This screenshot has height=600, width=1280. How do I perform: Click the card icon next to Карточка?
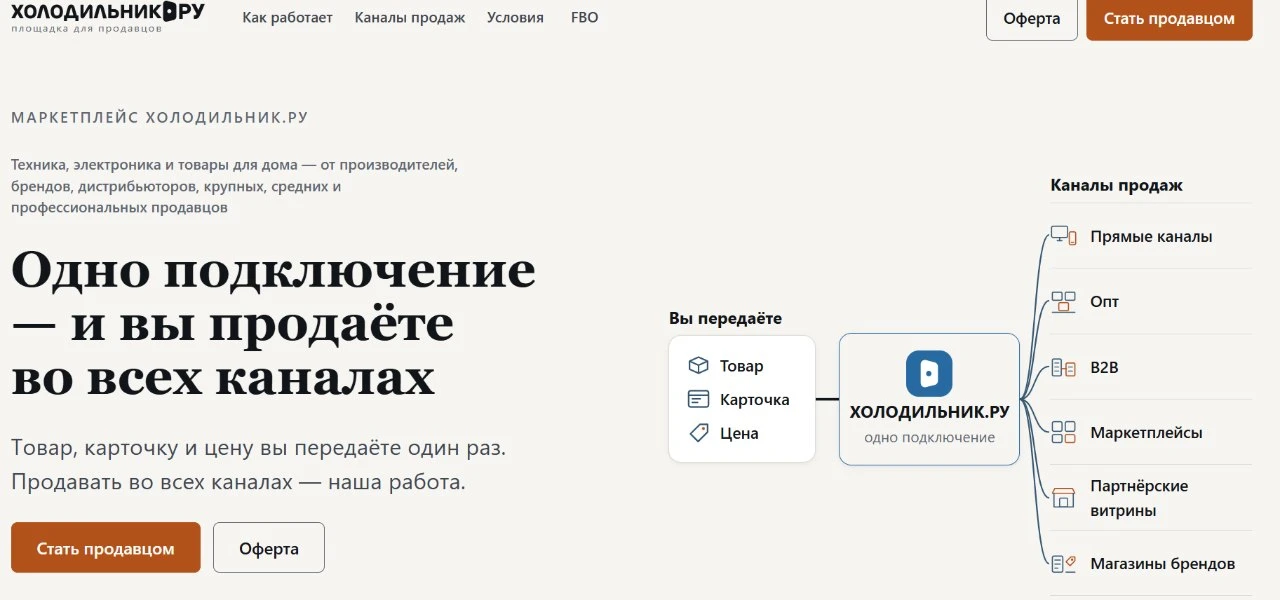699,400
